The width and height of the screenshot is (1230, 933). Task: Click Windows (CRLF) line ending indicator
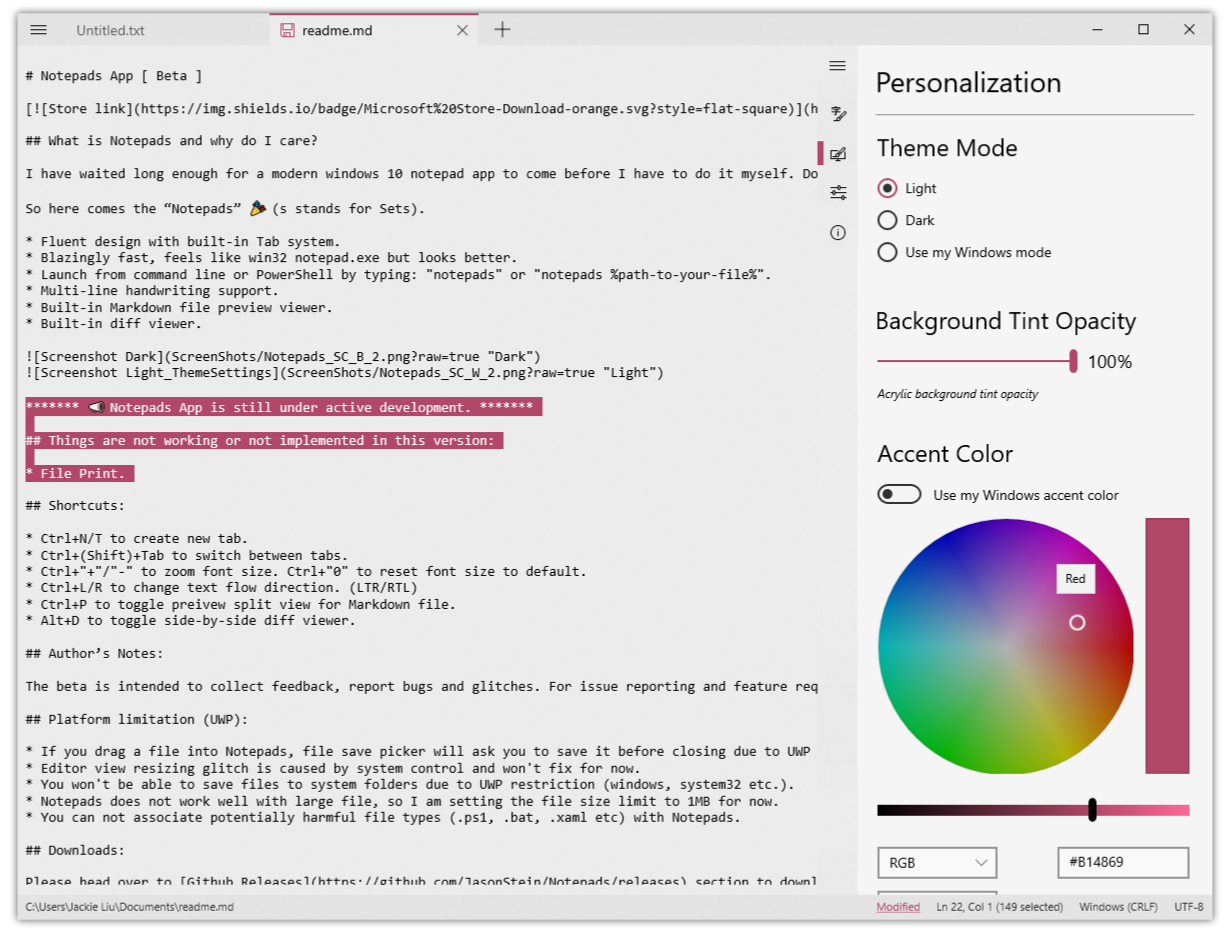pyautogui.click(x=1118, y=907)
